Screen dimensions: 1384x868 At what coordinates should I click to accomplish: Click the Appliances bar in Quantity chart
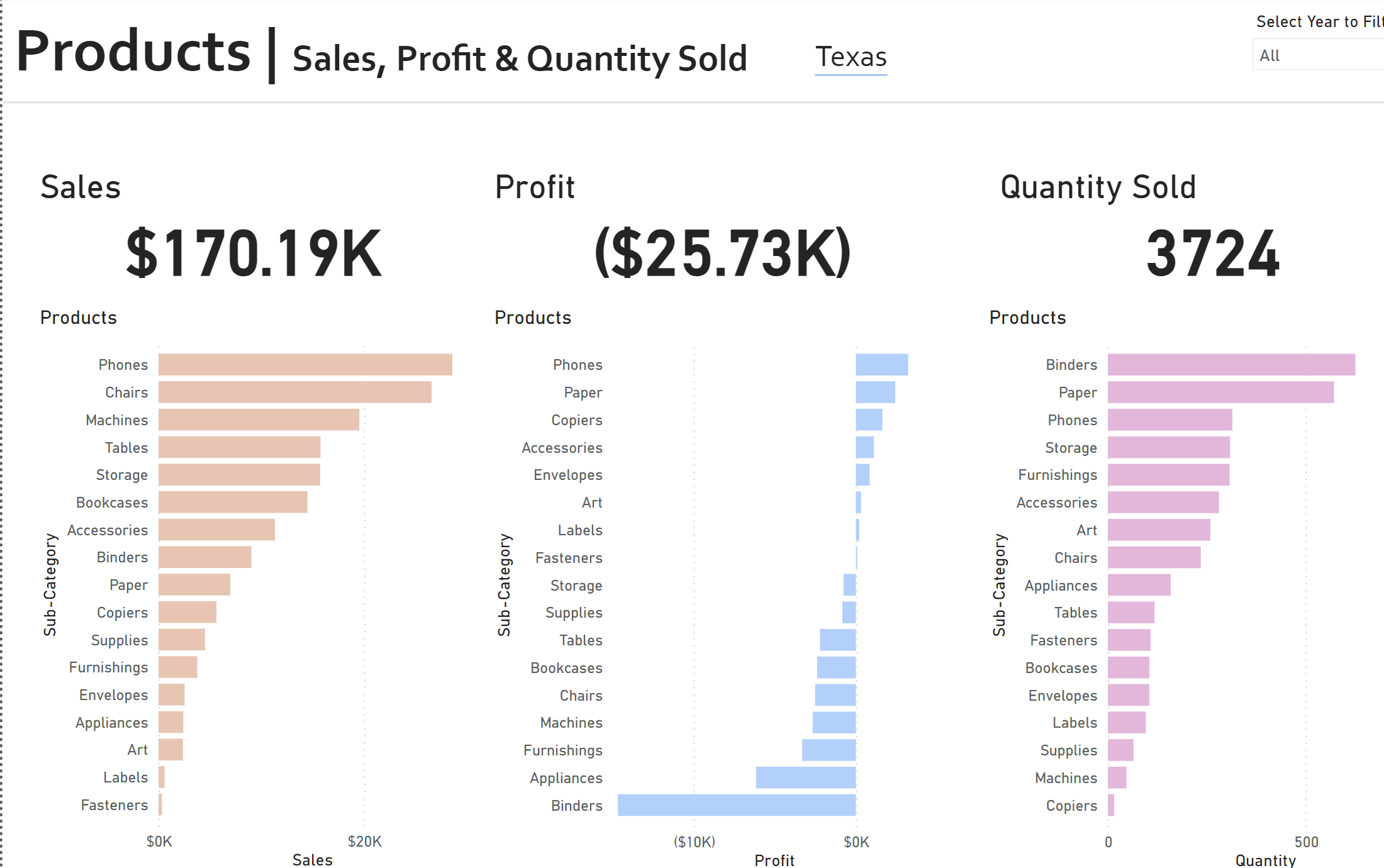(1139, 585)
